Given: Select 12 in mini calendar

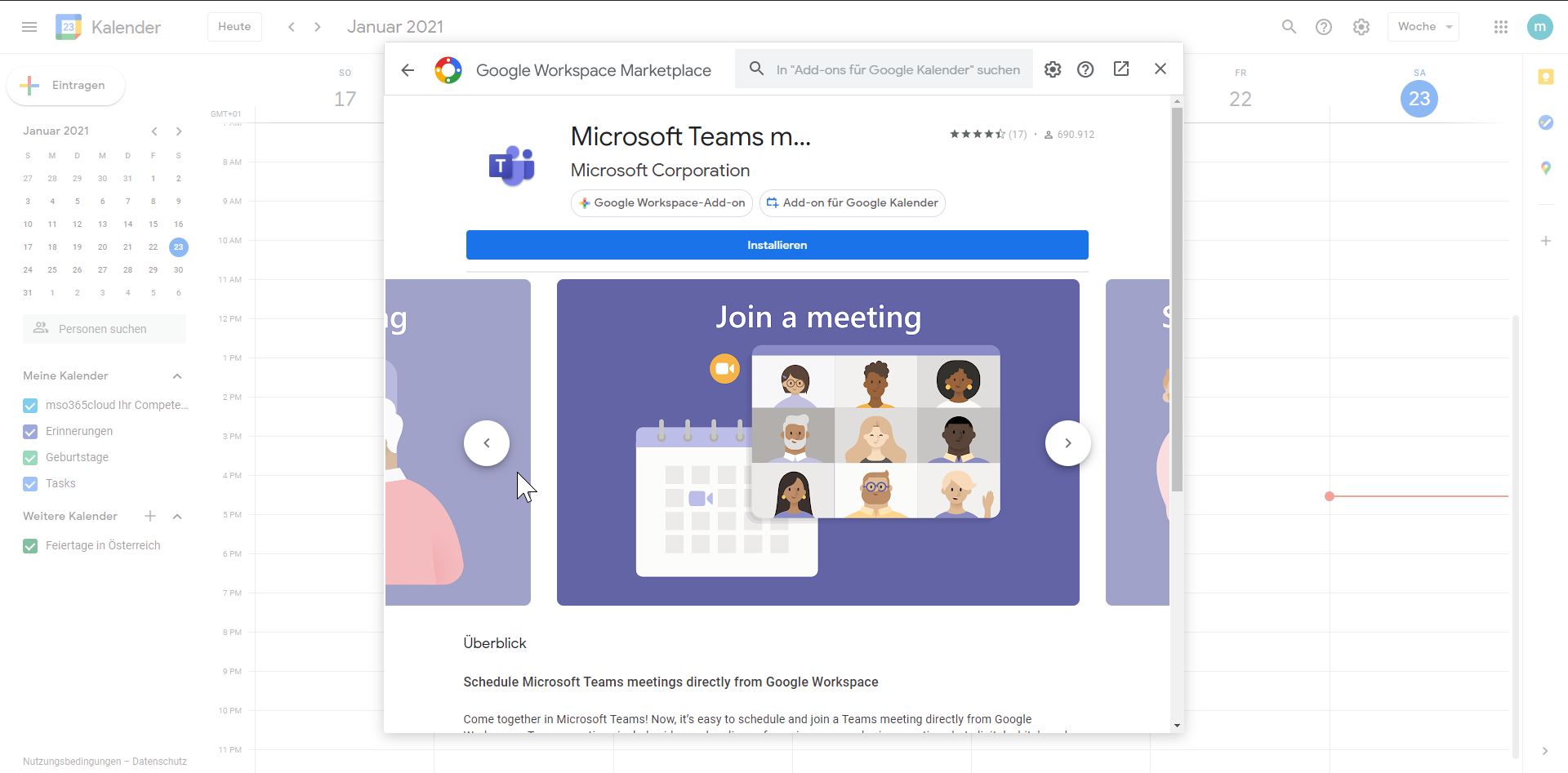Looking at the screenshot, I should (x=78, y=224).
